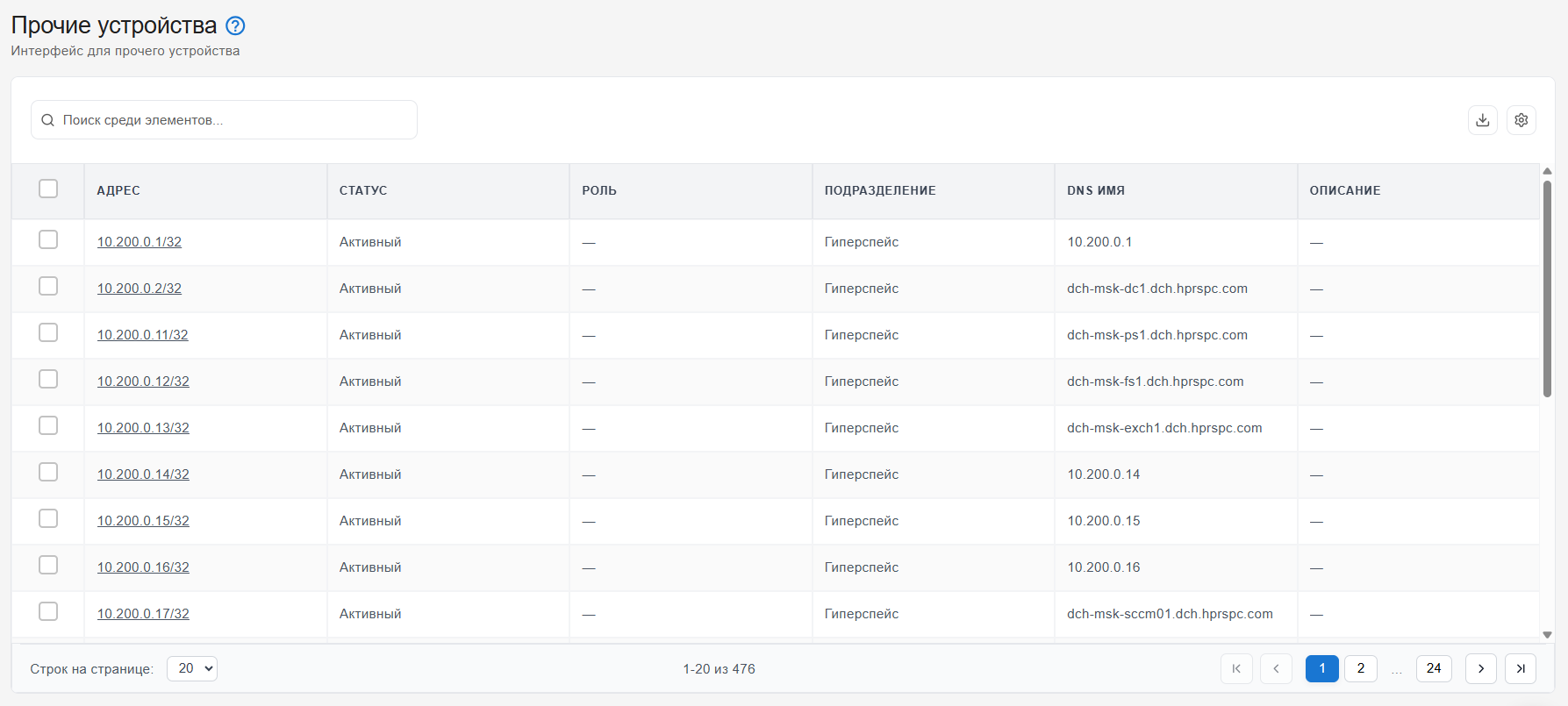This screenshot has width=1568, height=706.
Task: Select page 2 in pagination
Action: [x=1361, y=668]
